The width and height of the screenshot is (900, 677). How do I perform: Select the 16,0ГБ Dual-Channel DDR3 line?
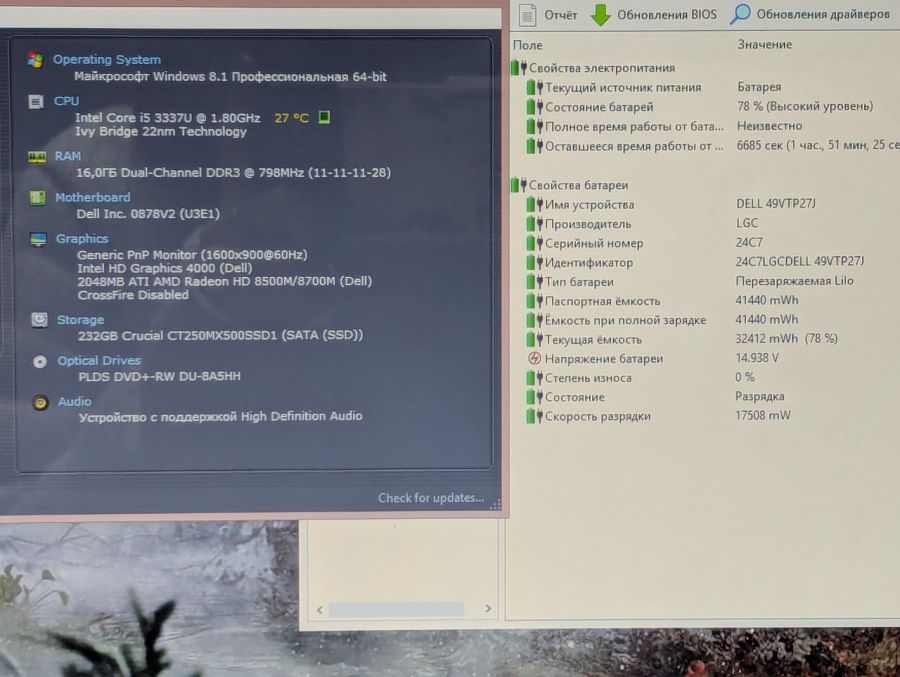coord(233,173)
